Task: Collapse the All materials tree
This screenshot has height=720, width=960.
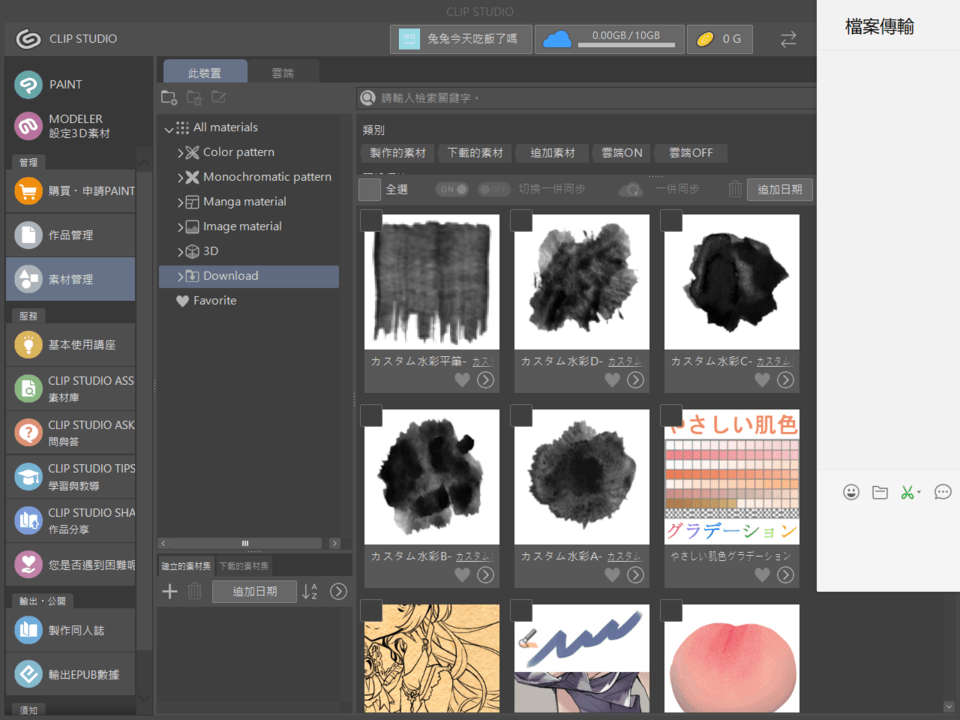Action: (169, 128)
